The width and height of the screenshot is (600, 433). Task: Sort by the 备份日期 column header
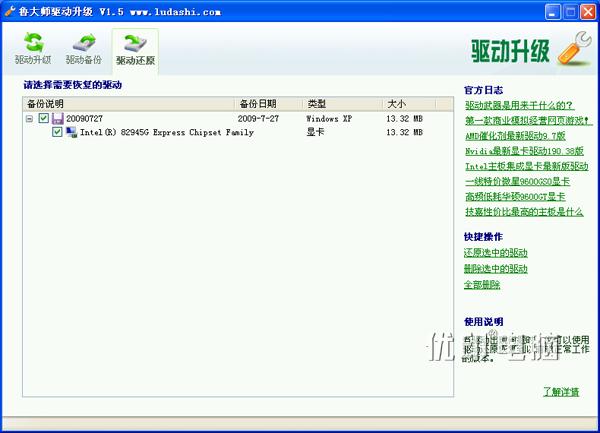(268, 104)
